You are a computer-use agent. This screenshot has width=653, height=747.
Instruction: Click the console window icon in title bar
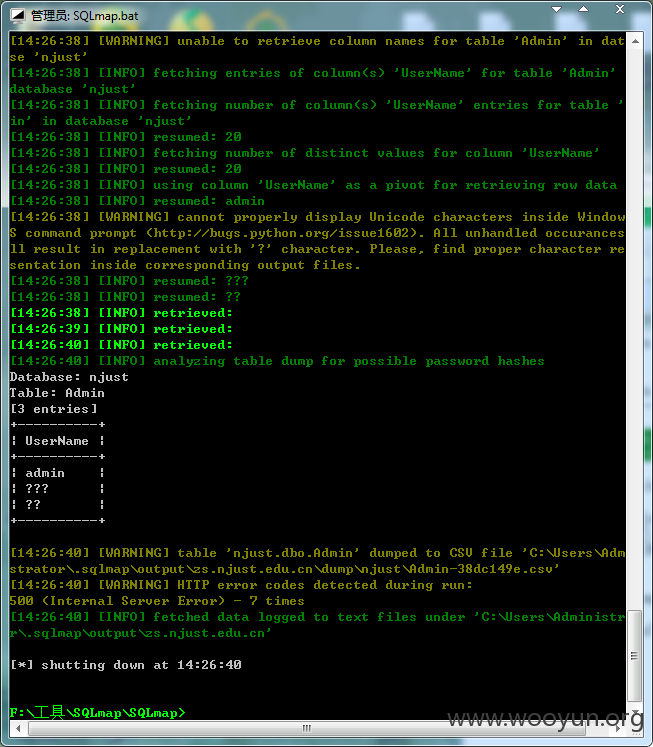[17, 16]
